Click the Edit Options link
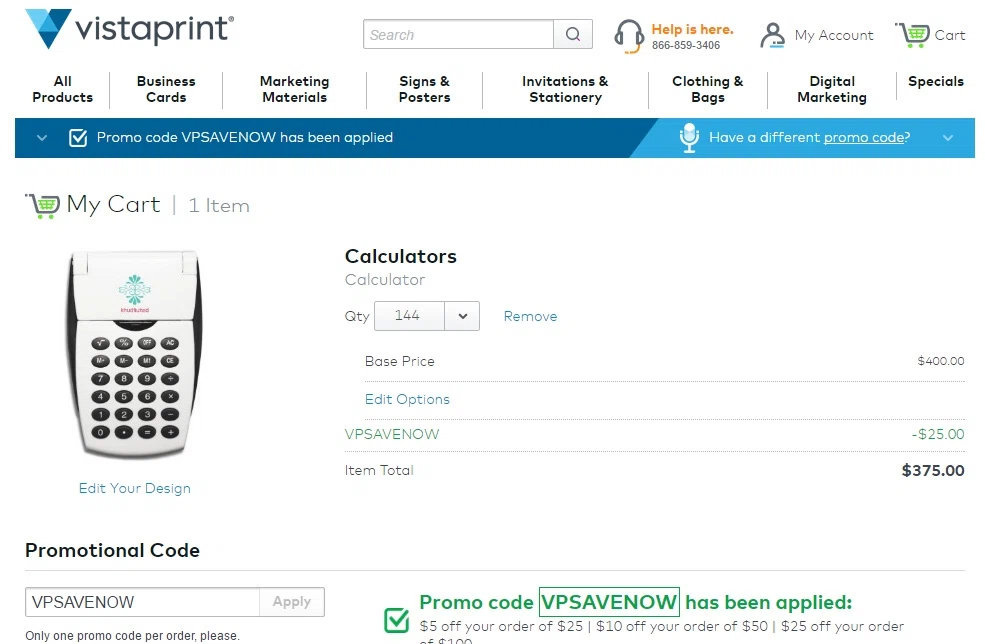 (407, 400)
